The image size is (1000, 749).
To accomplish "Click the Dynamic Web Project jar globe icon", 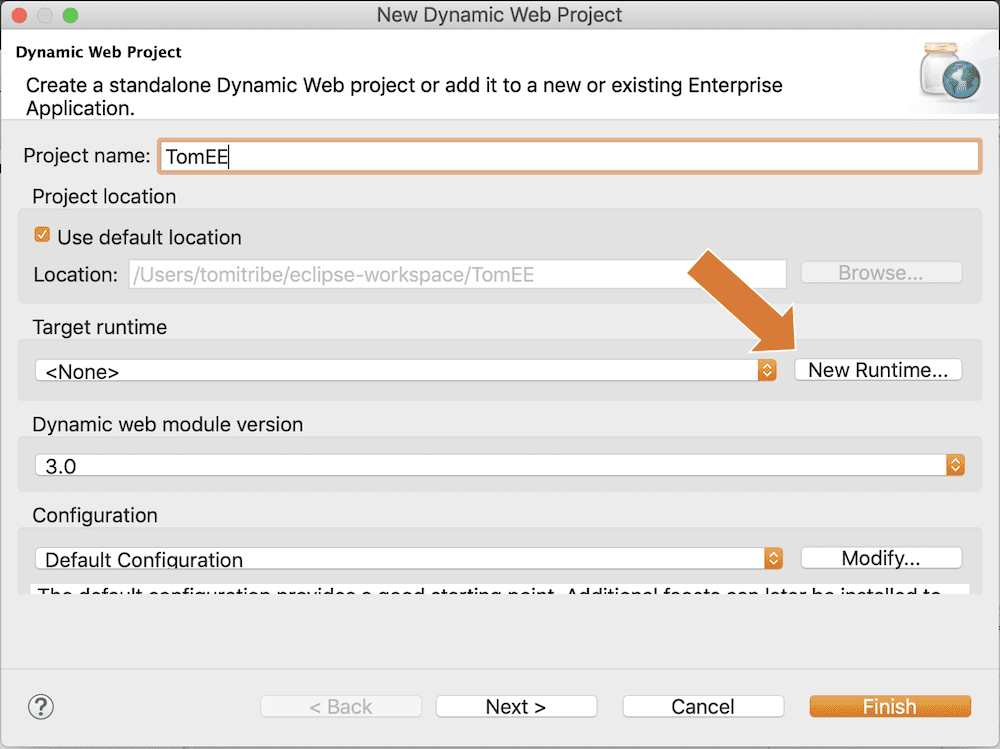I will coord(950,71).
